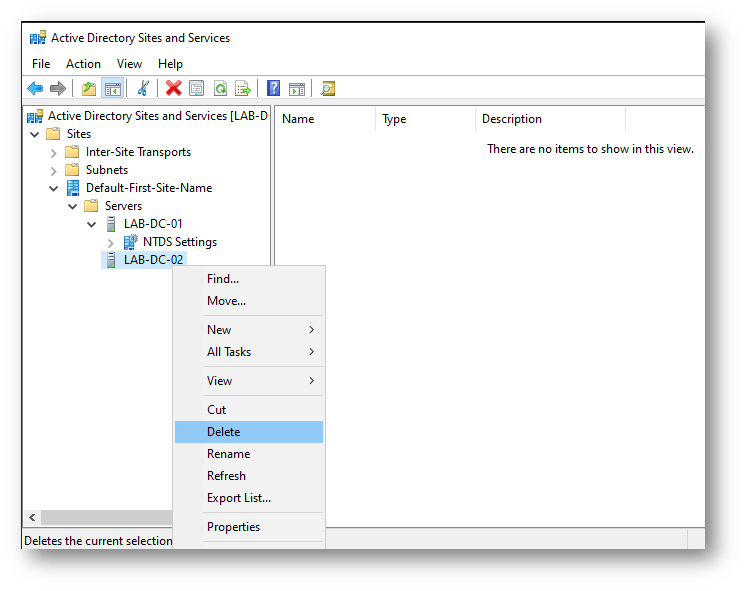Open the View submenu in context menu

tap(249, 381)
